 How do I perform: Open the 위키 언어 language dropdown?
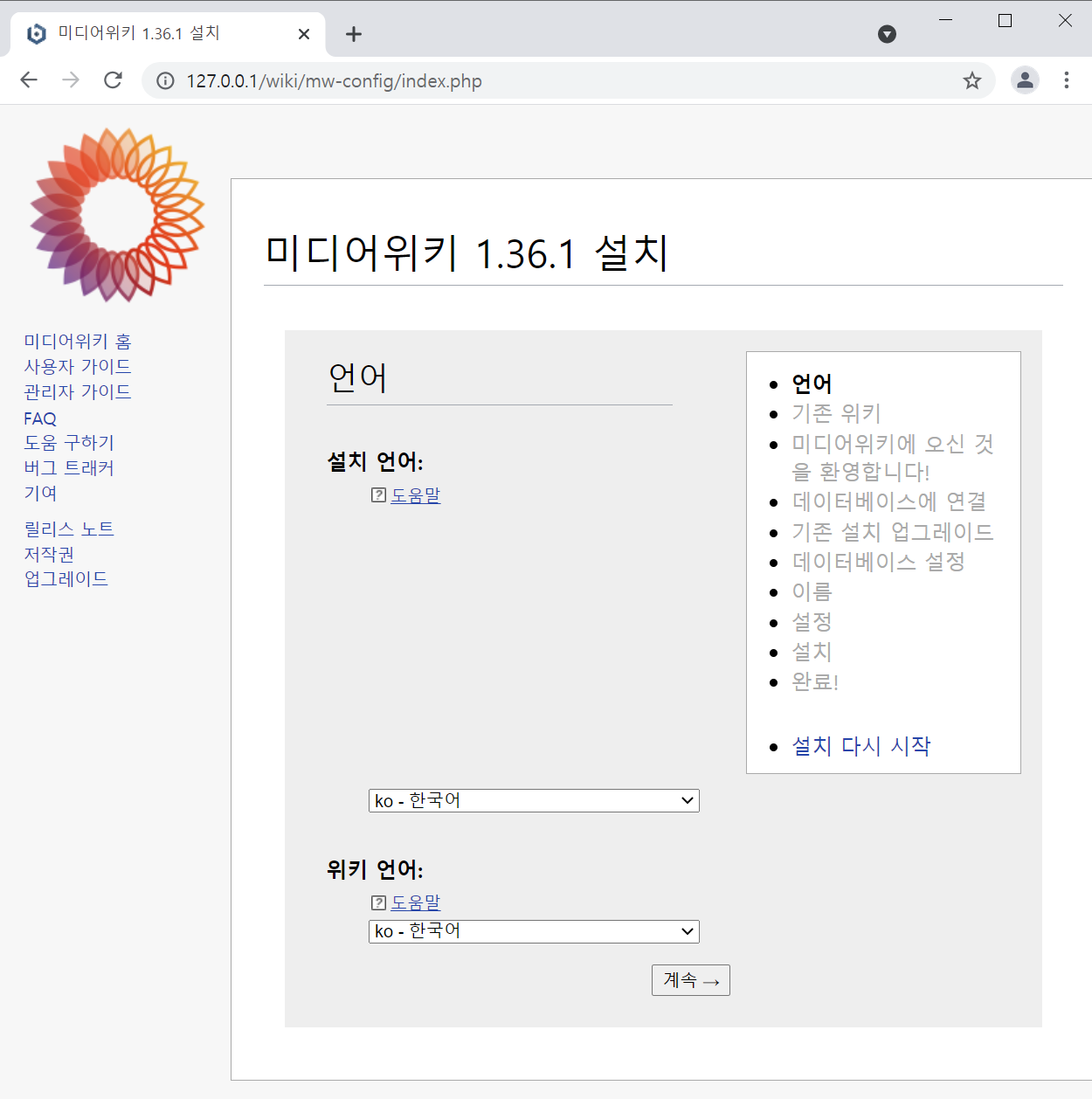(533, 931)
